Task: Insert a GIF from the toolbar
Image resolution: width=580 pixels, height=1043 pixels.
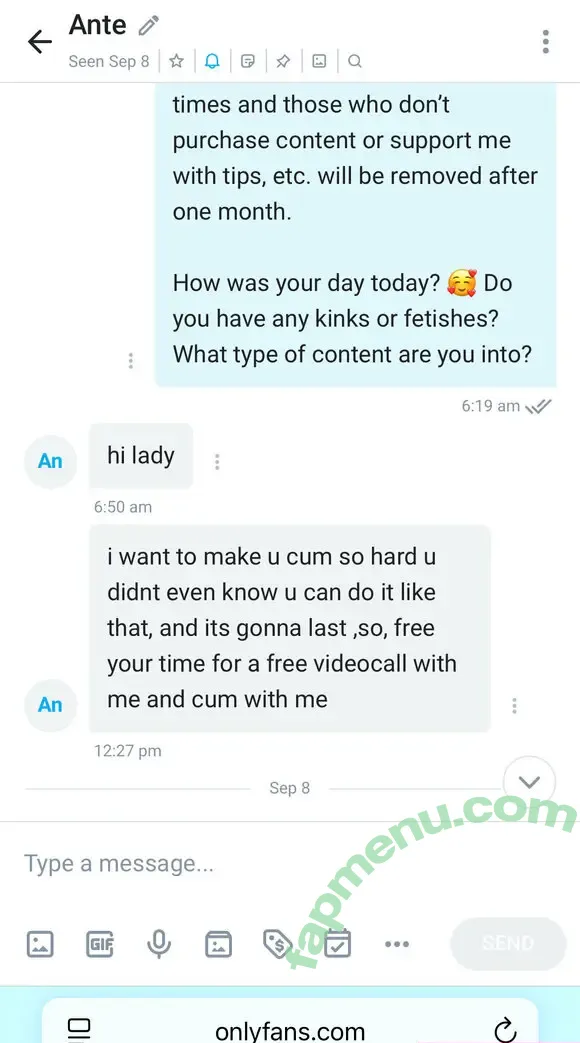Action: click(100, 944)
